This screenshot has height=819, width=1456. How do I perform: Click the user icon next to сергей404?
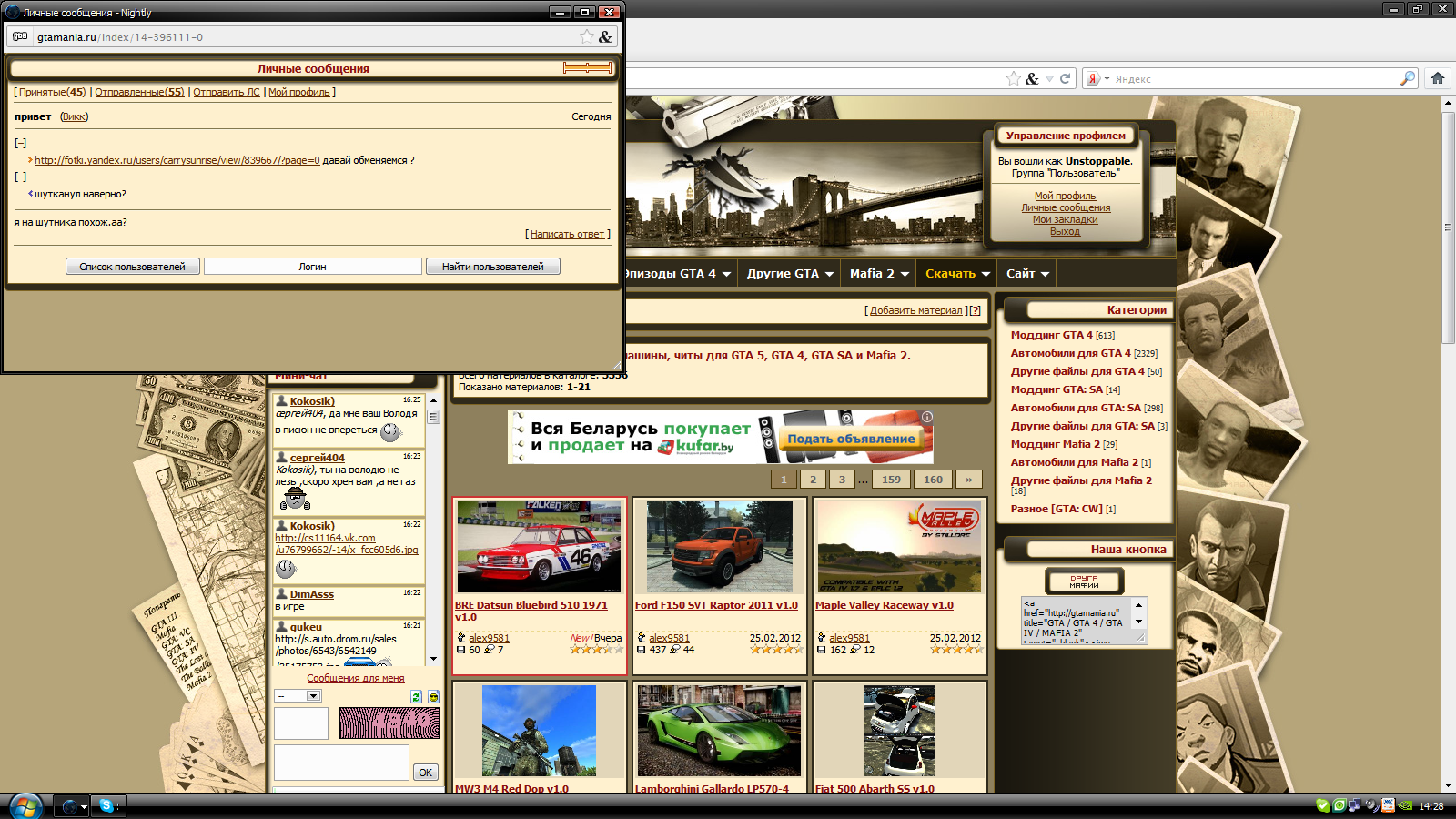pyautogui.click(x=282, y=457)
